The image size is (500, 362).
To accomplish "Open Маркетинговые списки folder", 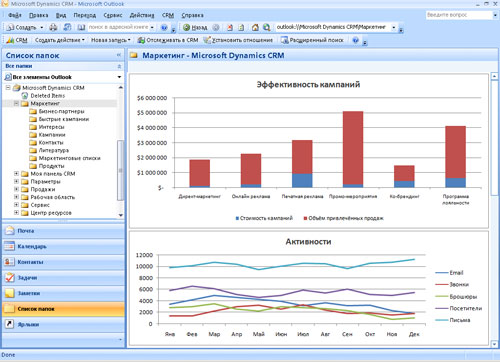I will click(69, 158).
